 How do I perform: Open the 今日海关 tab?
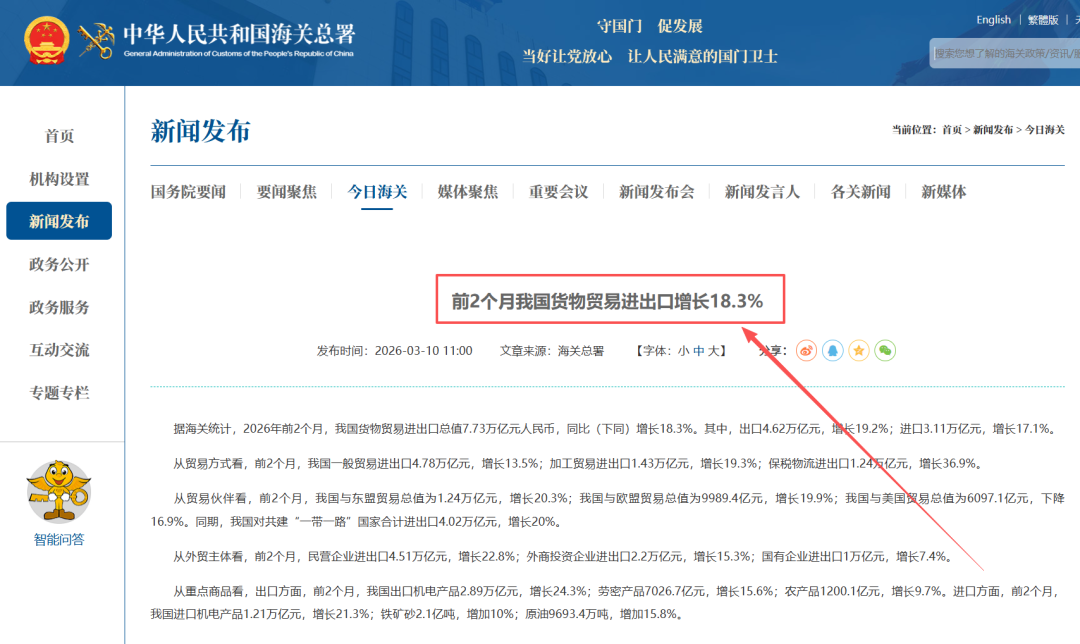pos(377,192)
